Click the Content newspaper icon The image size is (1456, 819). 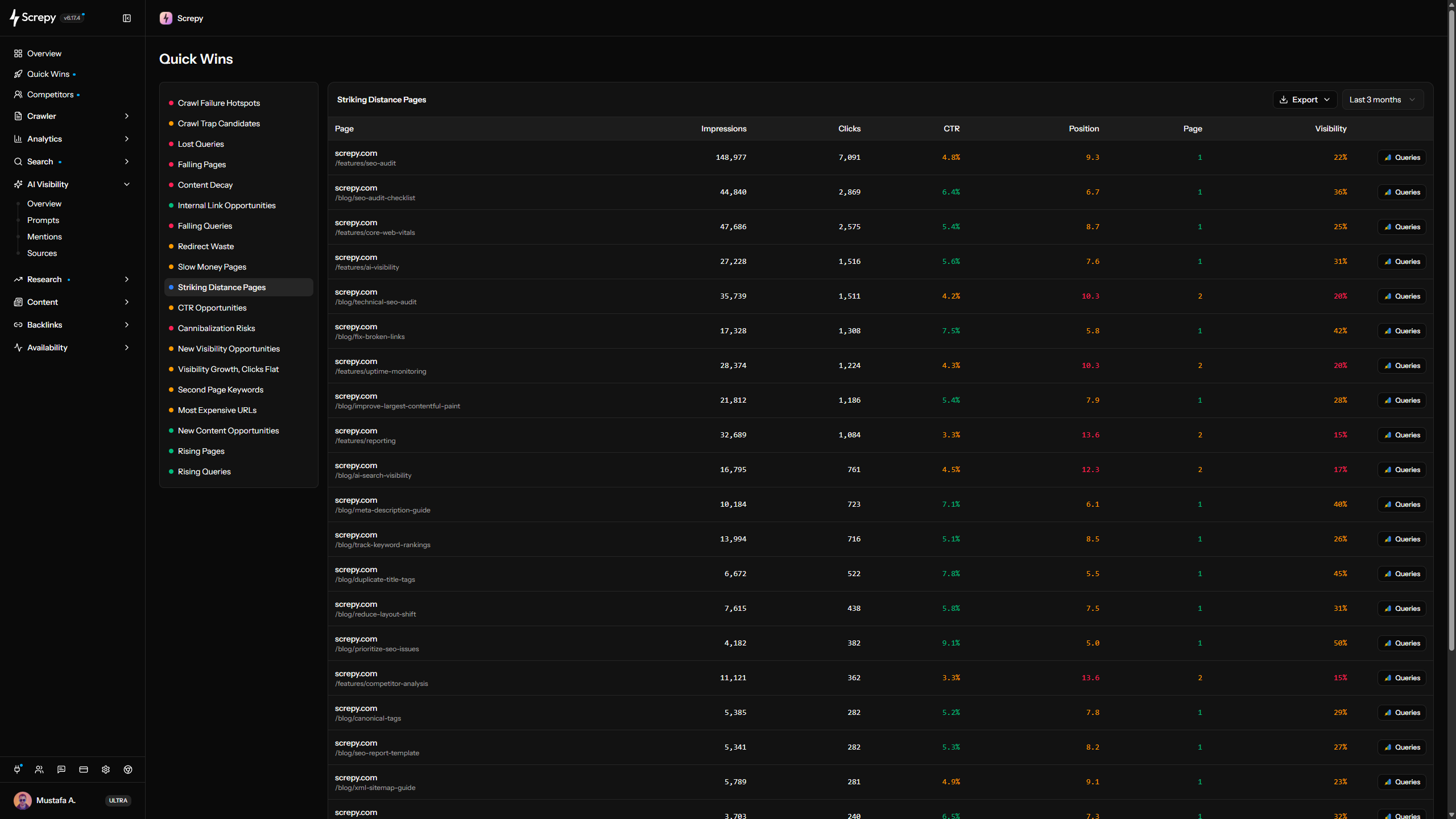(x=18, y=302)
